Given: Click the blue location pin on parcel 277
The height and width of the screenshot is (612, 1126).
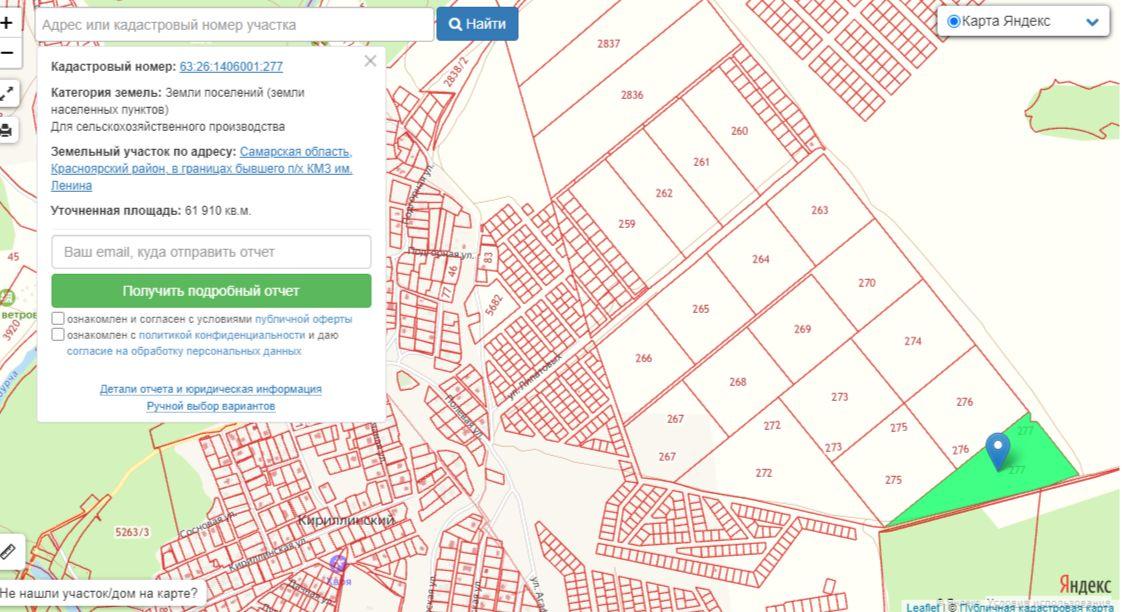Looking at the screenshot, I should (x=997, y=449).
